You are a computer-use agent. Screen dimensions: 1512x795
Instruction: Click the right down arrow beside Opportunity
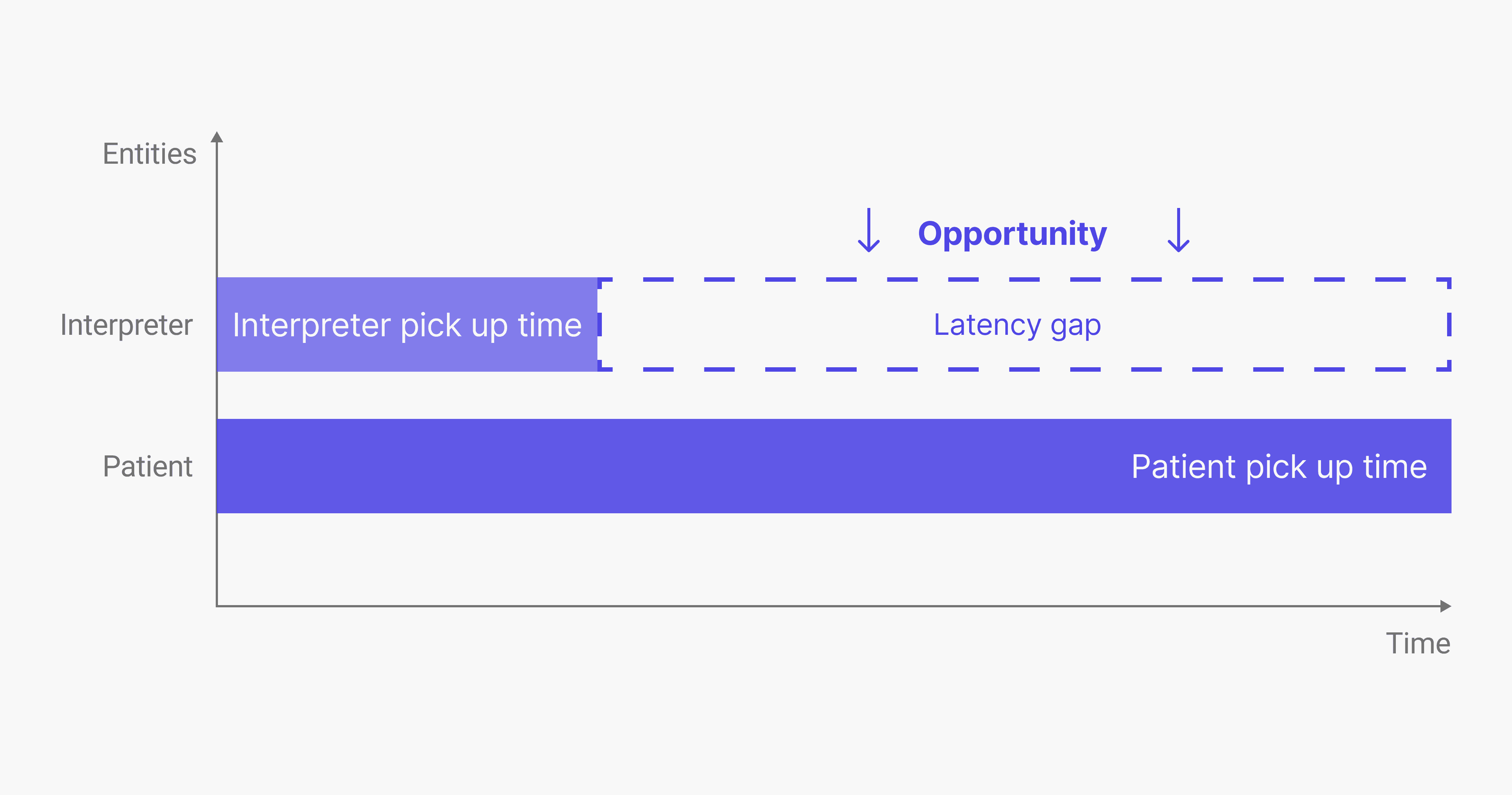tap(1179, 230)
